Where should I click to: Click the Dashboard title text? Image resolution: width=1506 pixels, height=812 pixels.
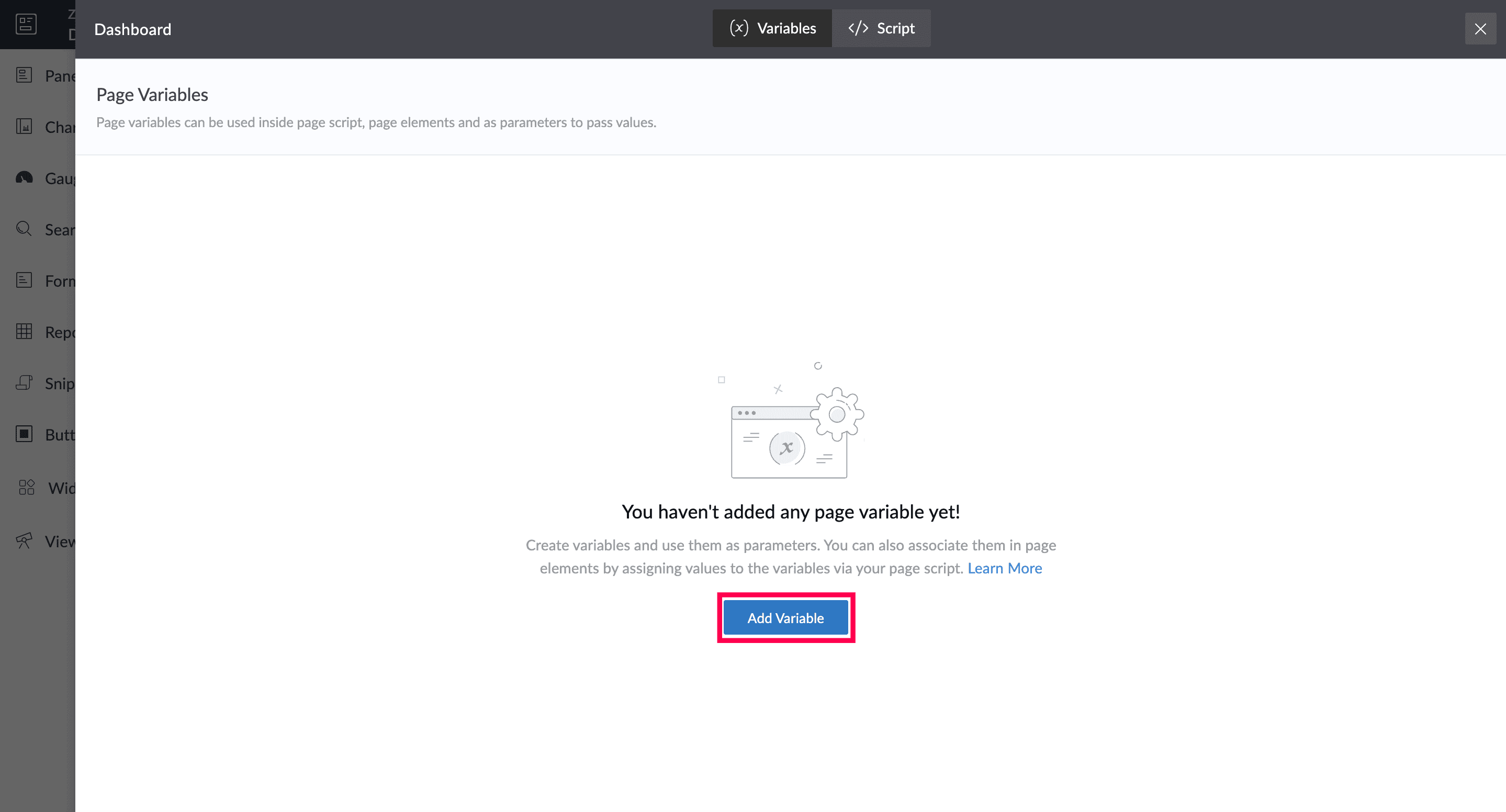pos(133,29)
